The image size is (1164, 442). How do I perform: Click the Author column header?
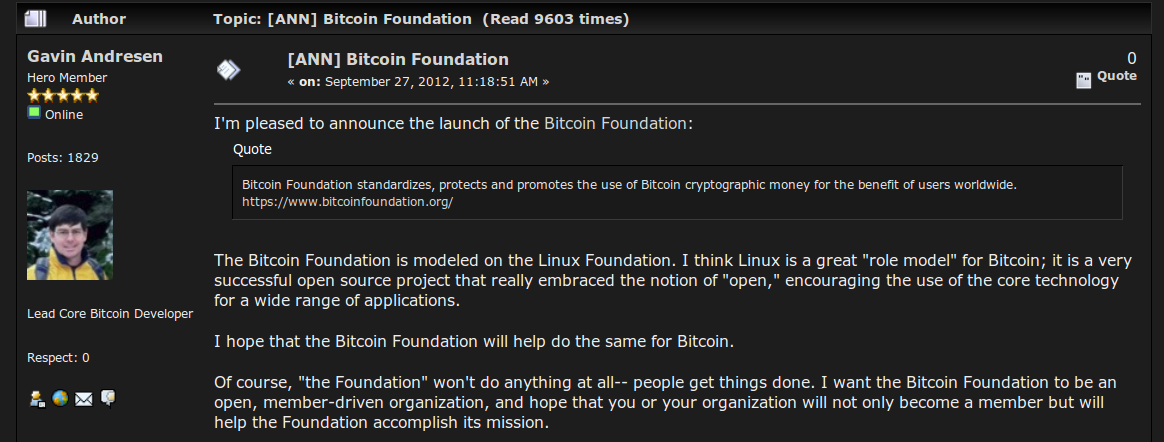(x=99, y=19)
